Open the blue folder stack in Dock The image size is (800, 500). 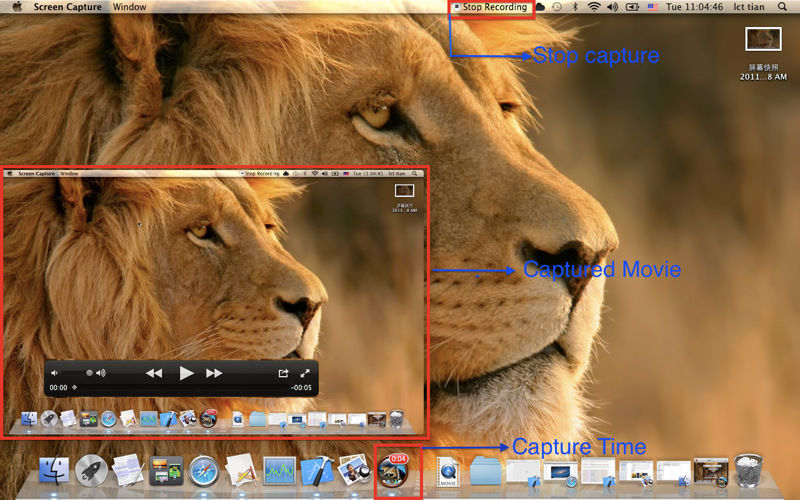tap(485, 471)
